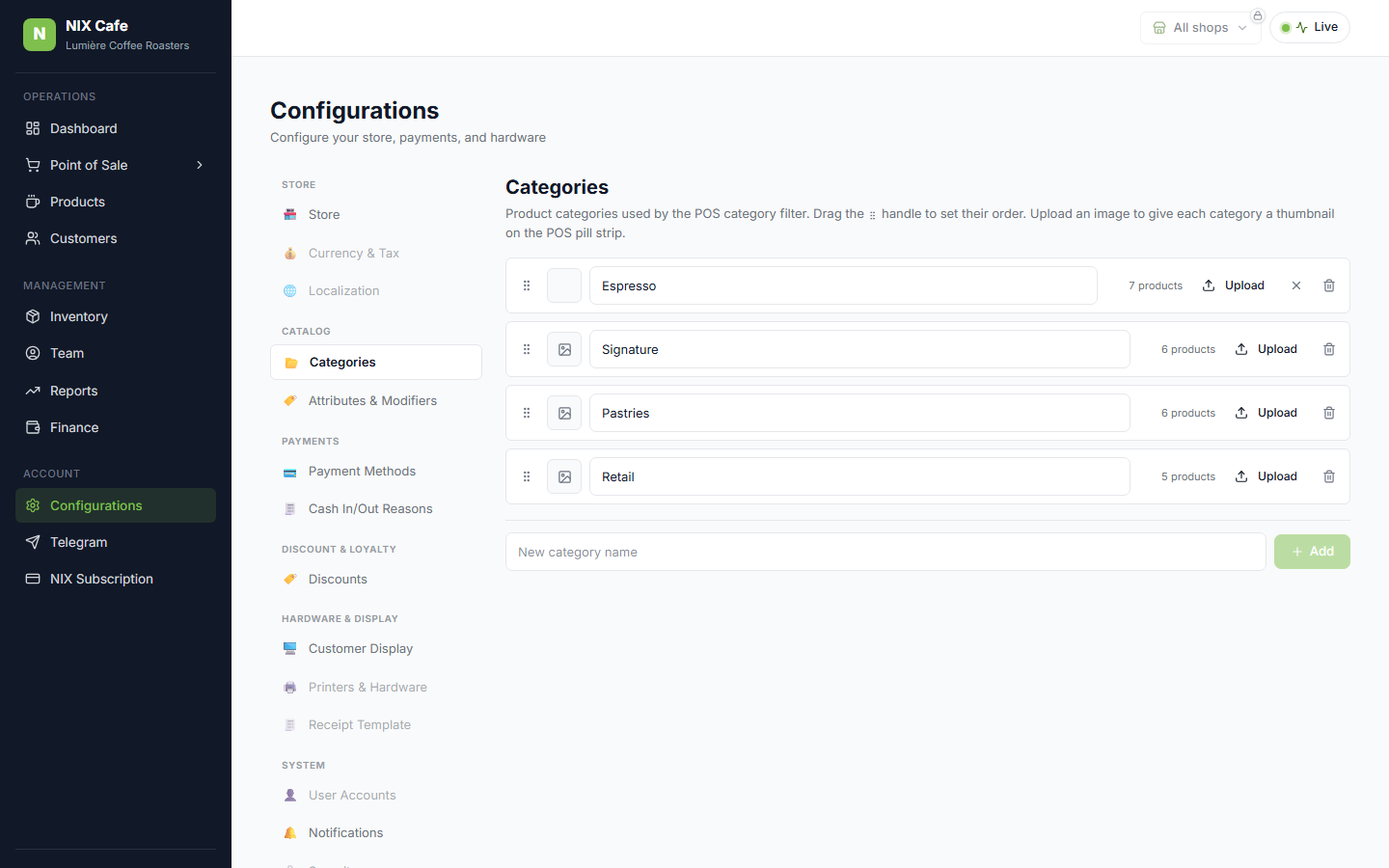The width and height of the screenshot is (1389, 868).
Task: Upload an image for Pastries
Action: point(1266,413)
